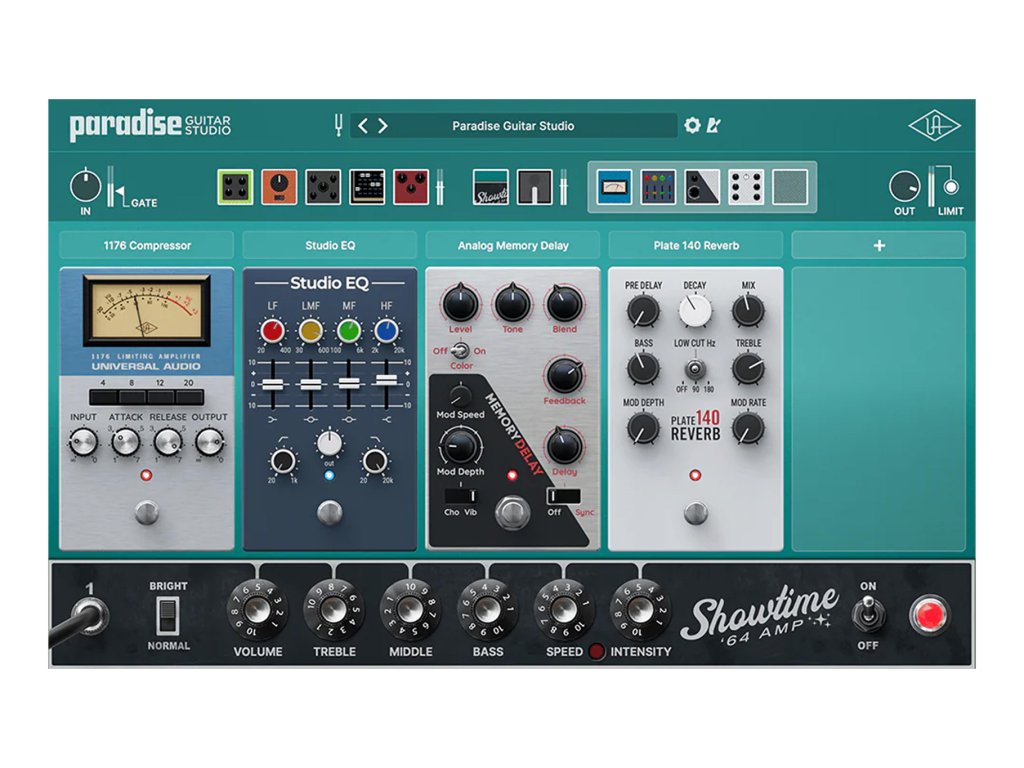Screen dimensions: 1024x768
Task: Toggle the Cho/Vib switch on Memory Delay
Action: 461,496
